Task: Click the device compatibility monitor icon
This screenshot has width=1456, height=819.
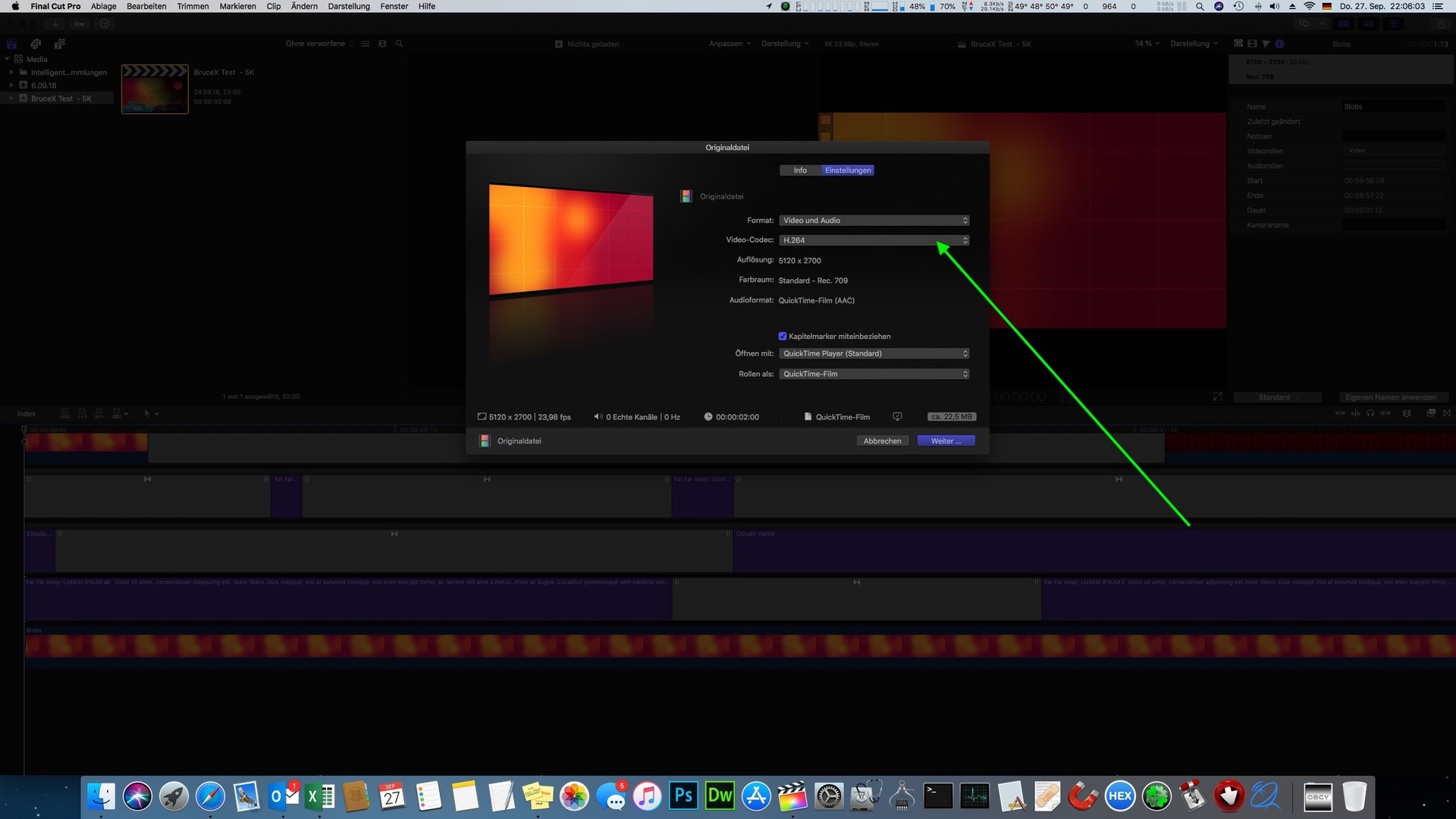Action: click(x=897, y=417)
